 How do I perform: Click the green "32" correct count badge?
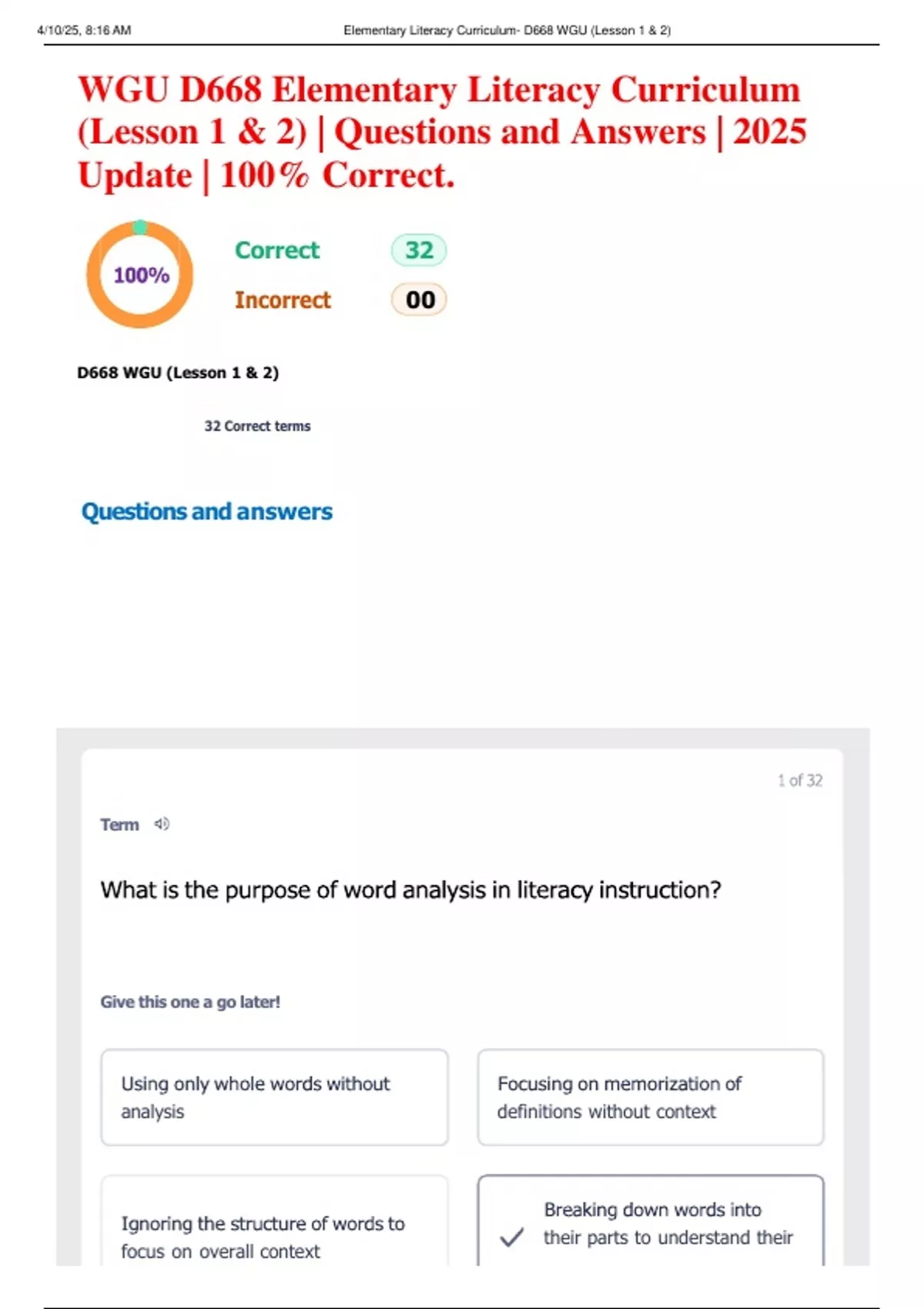(x=419, y=250)
